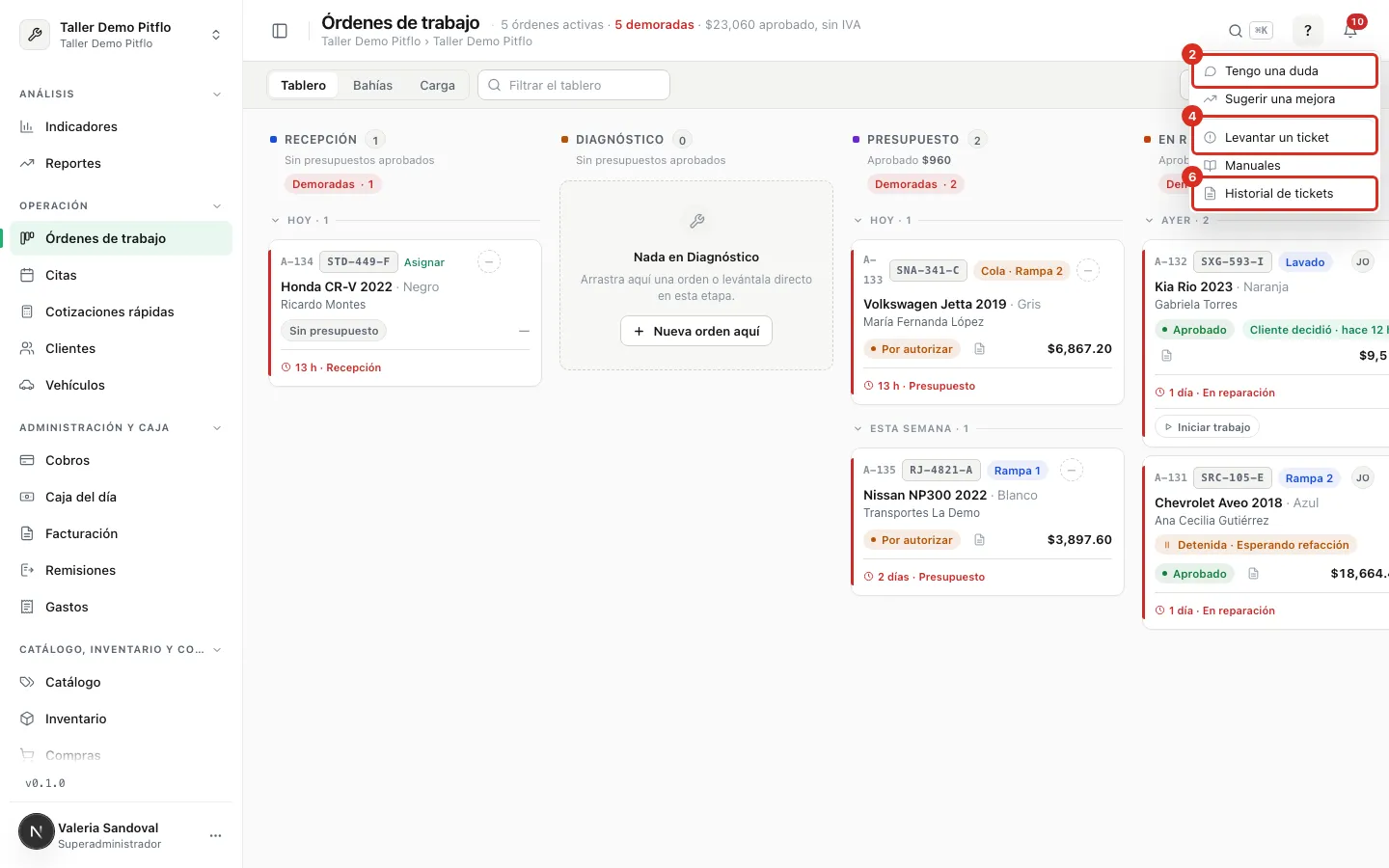The width and height of the screenshot is (1389, 868).
Task: Open Gastos section
Action: (121, 607)
